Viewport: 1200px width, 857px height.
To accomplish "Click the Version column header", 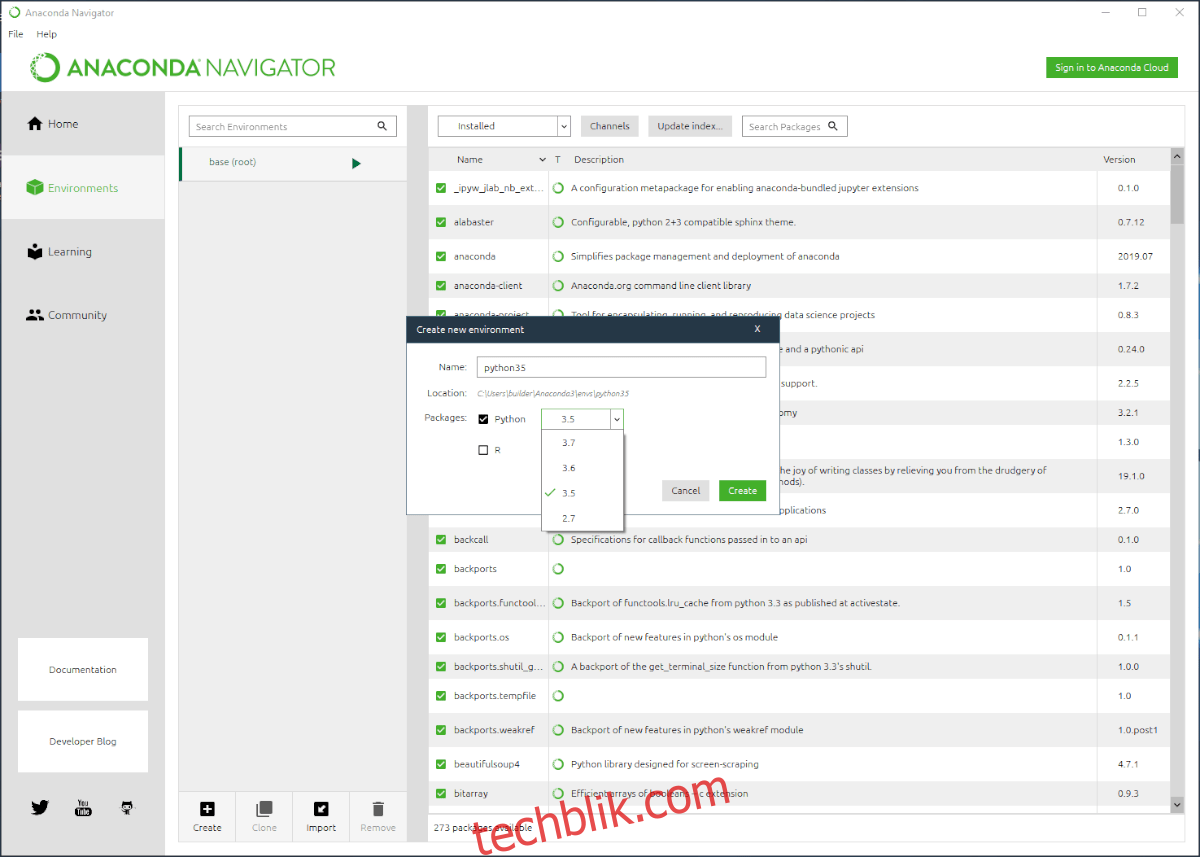I will (x=1119, y=160).
